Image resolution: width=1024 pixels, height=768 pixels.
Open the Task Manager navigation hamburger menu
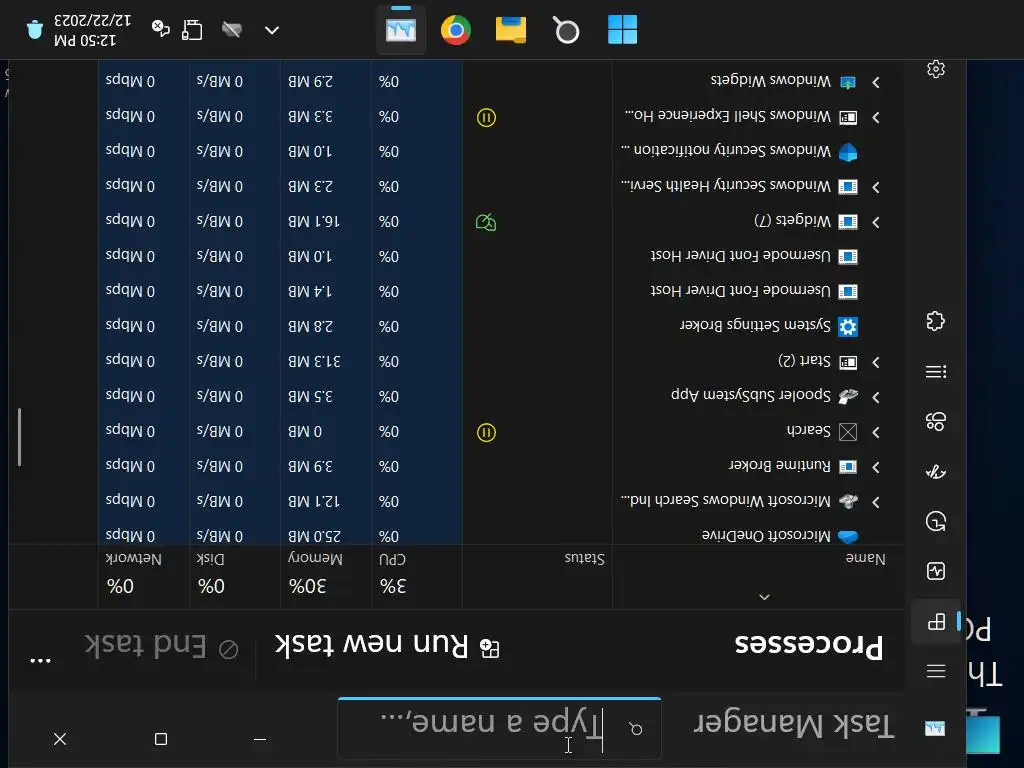pos(936,671)
